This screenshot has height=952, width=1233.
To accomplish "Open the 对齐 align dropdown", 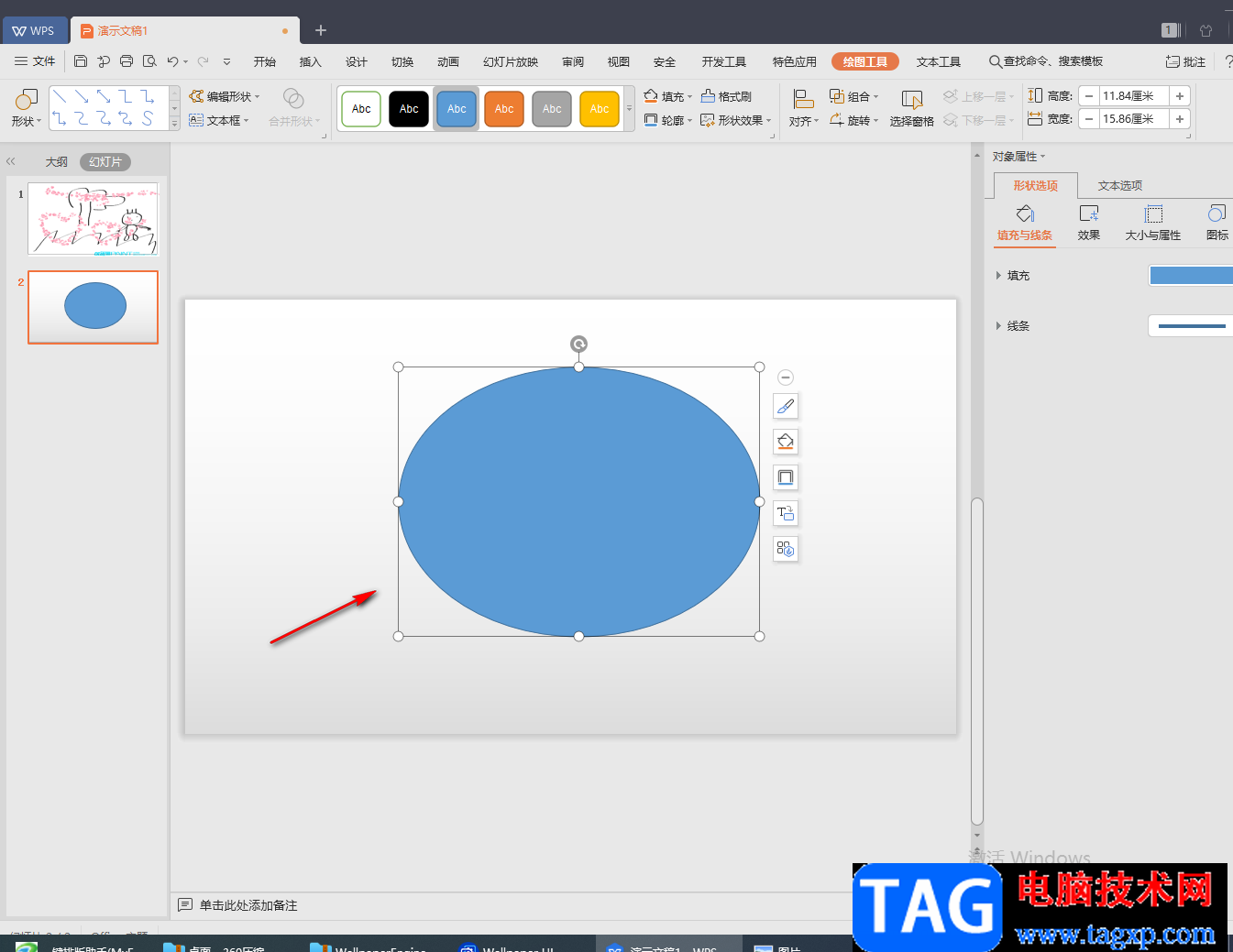I will tap(804, 108).
